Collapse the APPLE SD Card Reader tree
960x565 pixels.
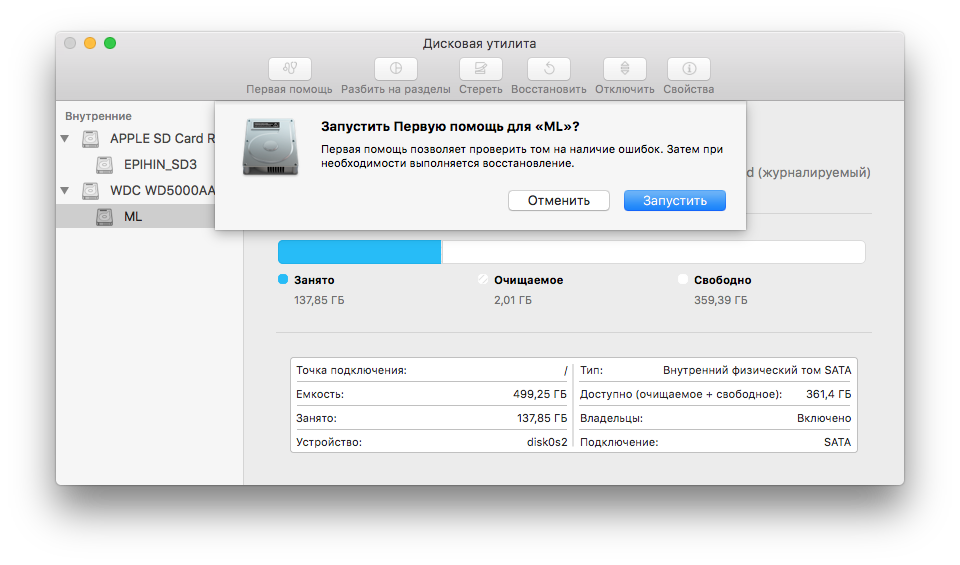click(x=65, y=139)
